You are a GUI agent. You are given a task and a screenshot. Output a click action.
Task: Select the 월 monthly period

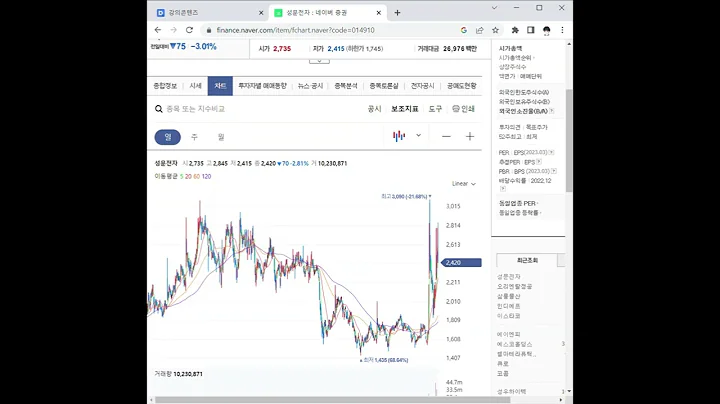[221, 137]
